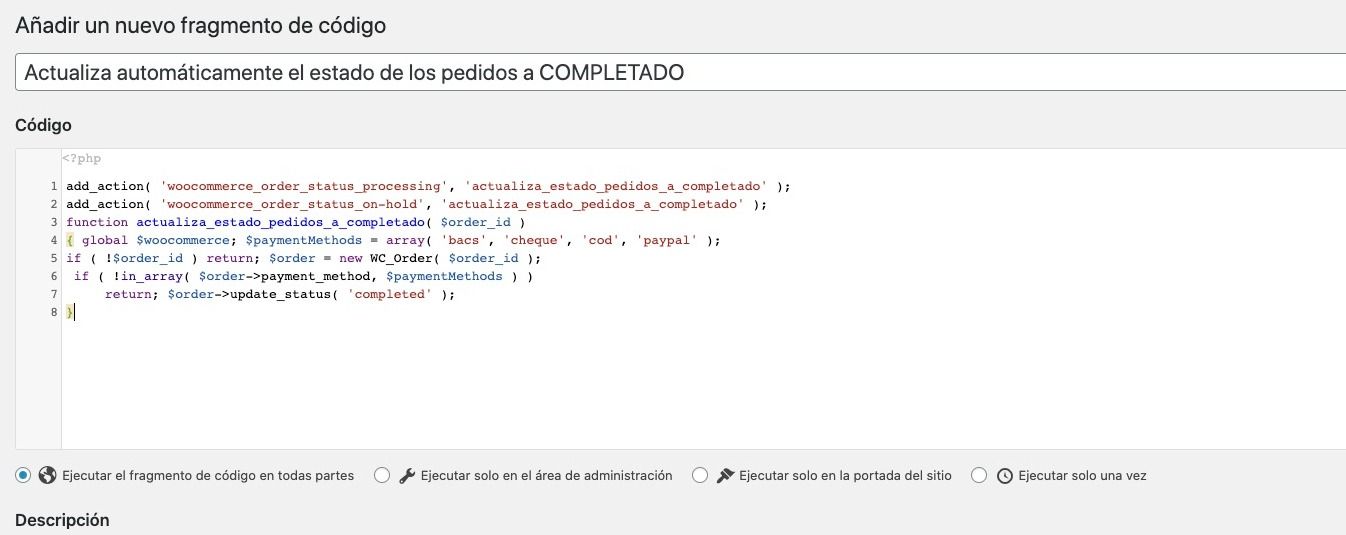Click the 'Descripción' heading

click(62, 520)
